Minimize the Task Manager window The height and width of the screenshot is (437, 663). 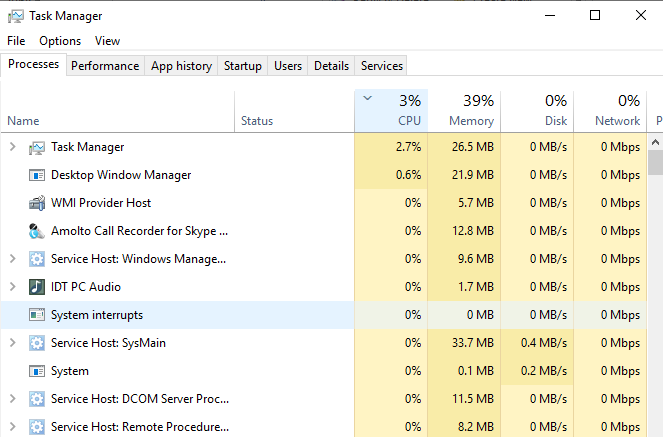tap(550, 16)
